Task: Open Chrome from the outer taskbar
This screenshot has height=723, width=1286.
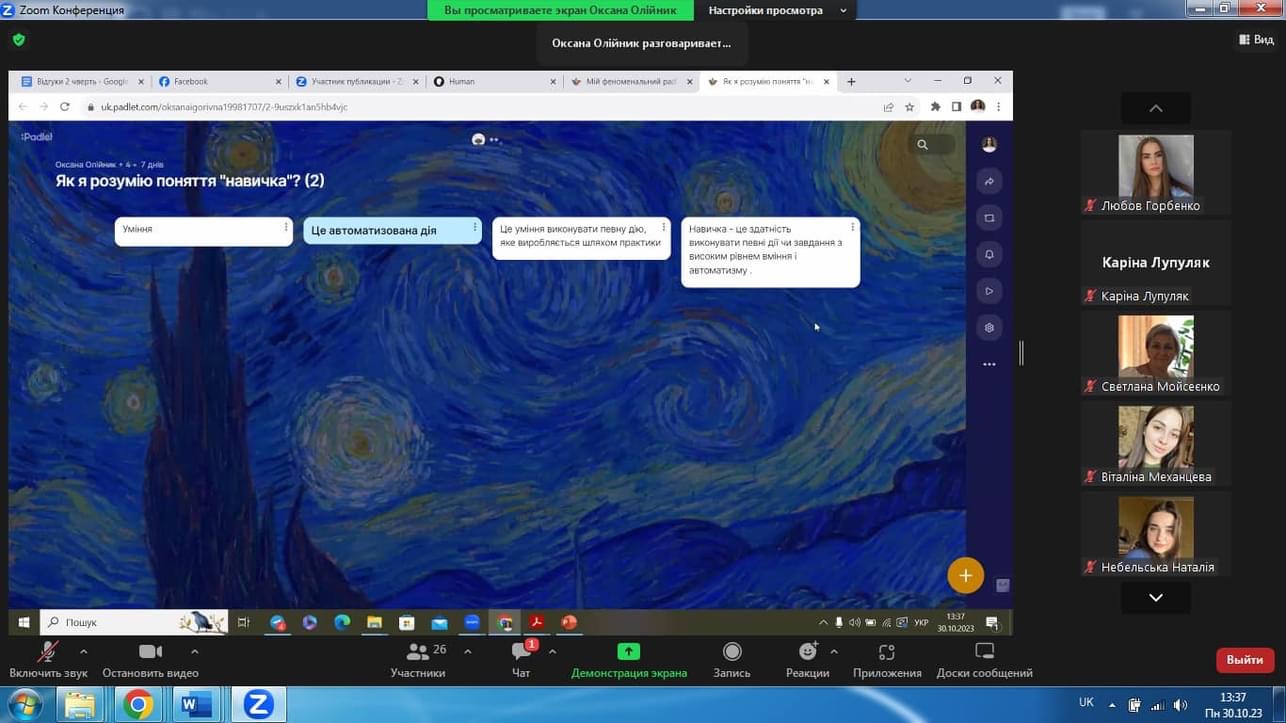Action: (138, 705)
